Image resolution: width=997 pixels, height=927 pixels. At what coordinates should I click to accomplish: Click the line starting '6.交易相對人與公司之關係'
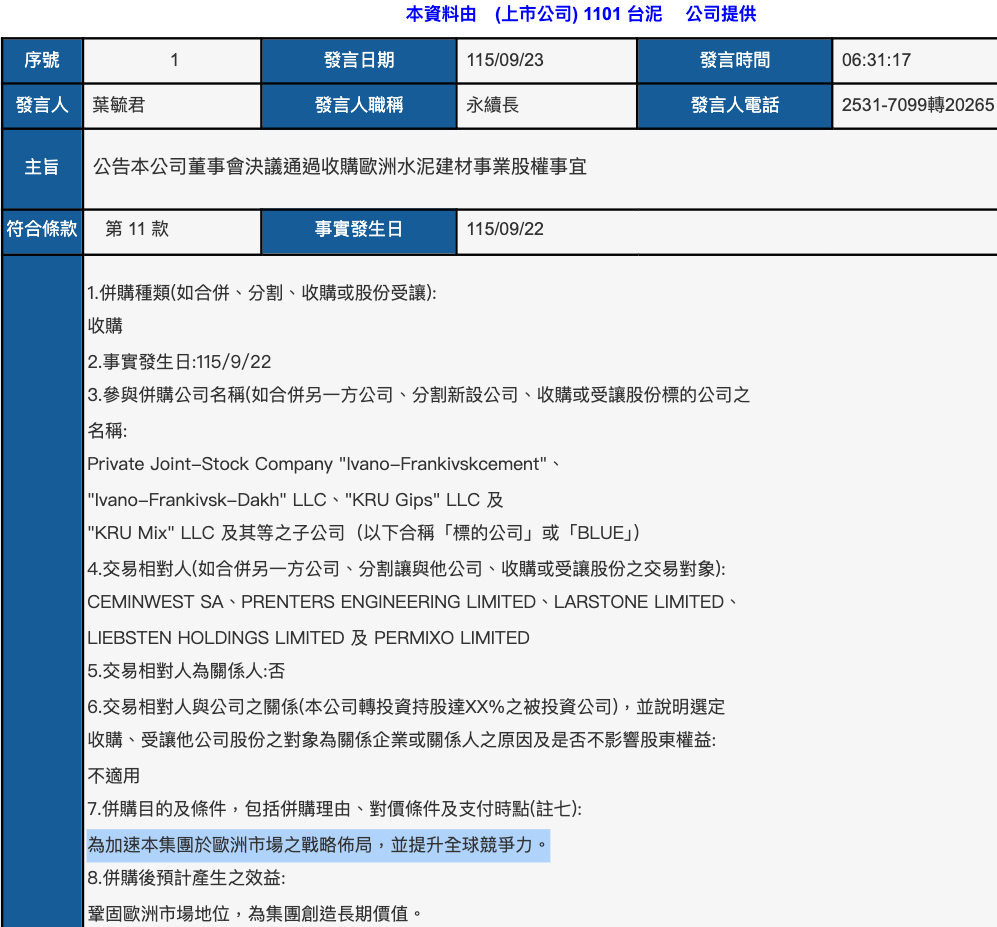[x=406, y=706]
